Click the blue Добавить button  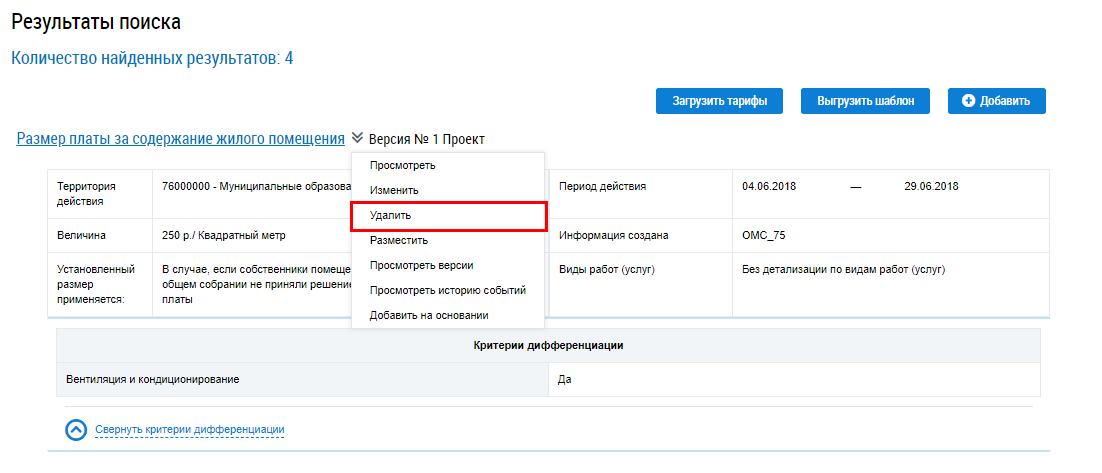[996, 101]
